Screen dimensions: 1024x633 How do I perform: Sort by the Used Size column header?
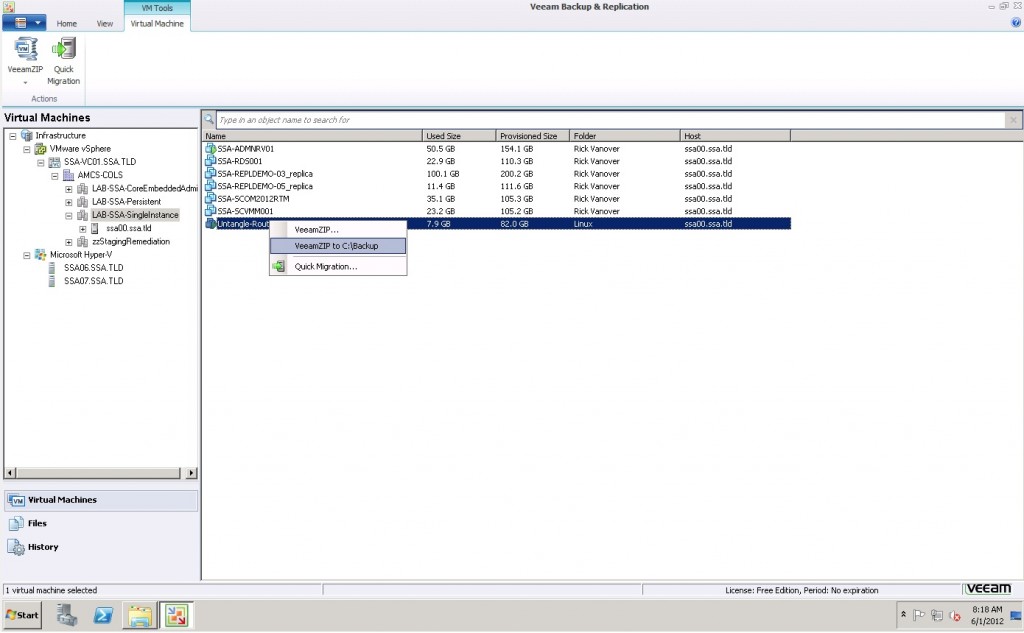(459, 136)
